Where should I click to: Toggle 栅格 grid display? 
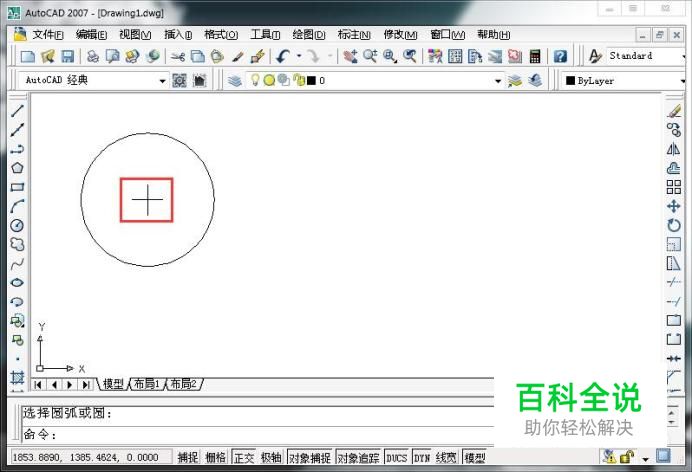pos(215,457)
